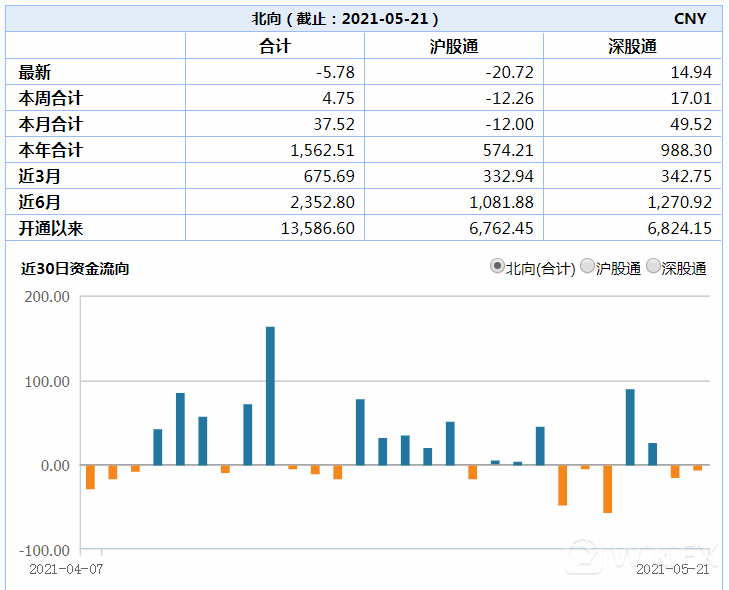Click the 2021-04-07 axis date label

[x=65, y=568]
